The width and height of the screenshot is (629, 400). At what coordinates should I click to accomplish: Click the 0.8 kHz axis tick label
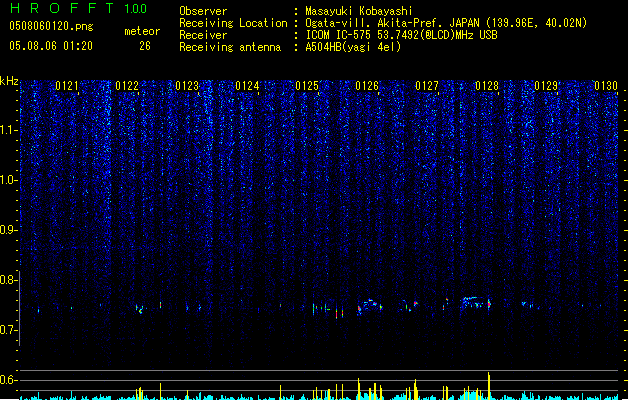pos(8,280)
